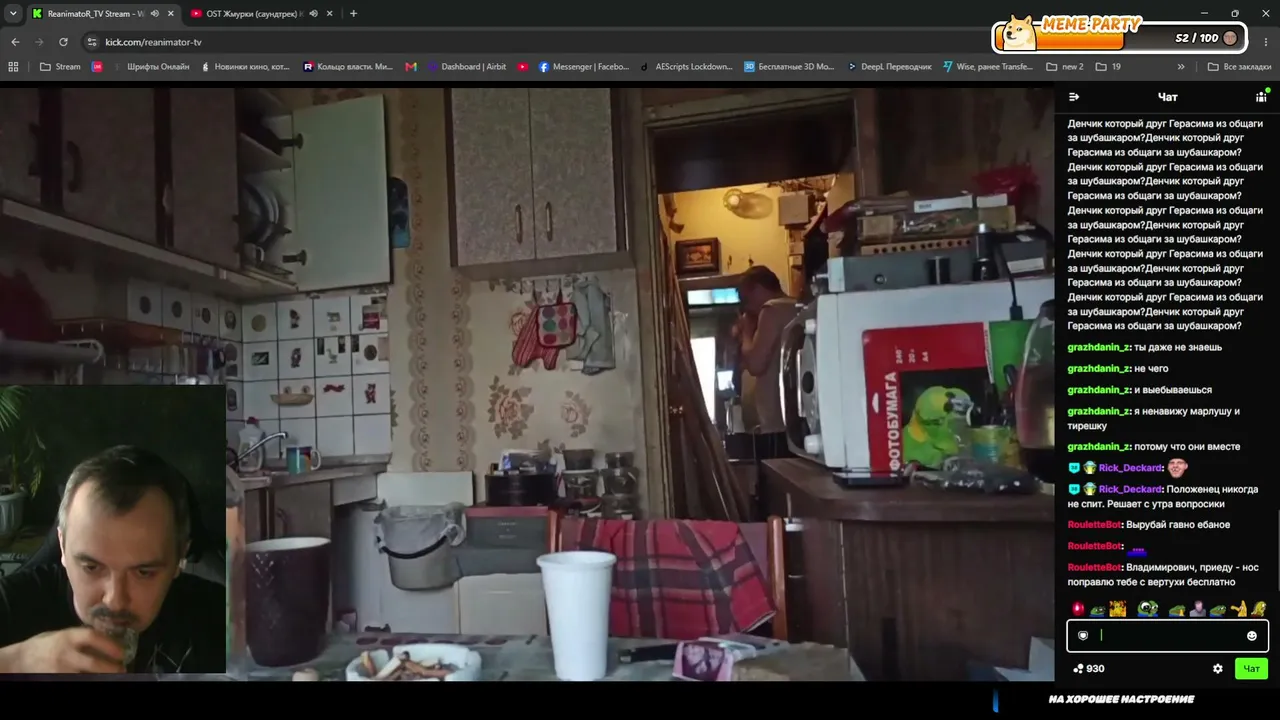
Task: Open Chrome three-dot menu
Action: point(1266,42)
